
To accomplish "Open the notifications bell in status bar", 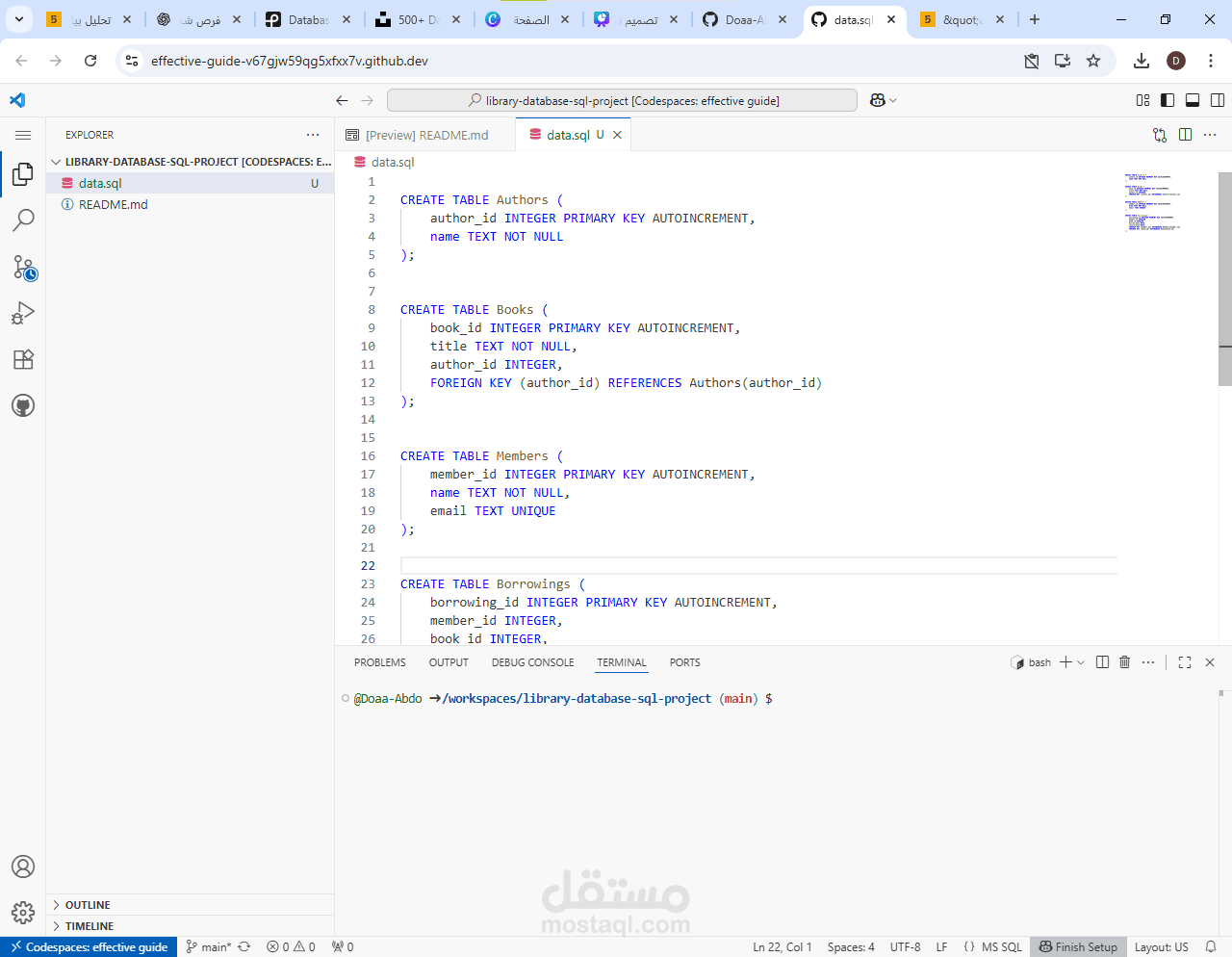I will (x=1211, y=946).
